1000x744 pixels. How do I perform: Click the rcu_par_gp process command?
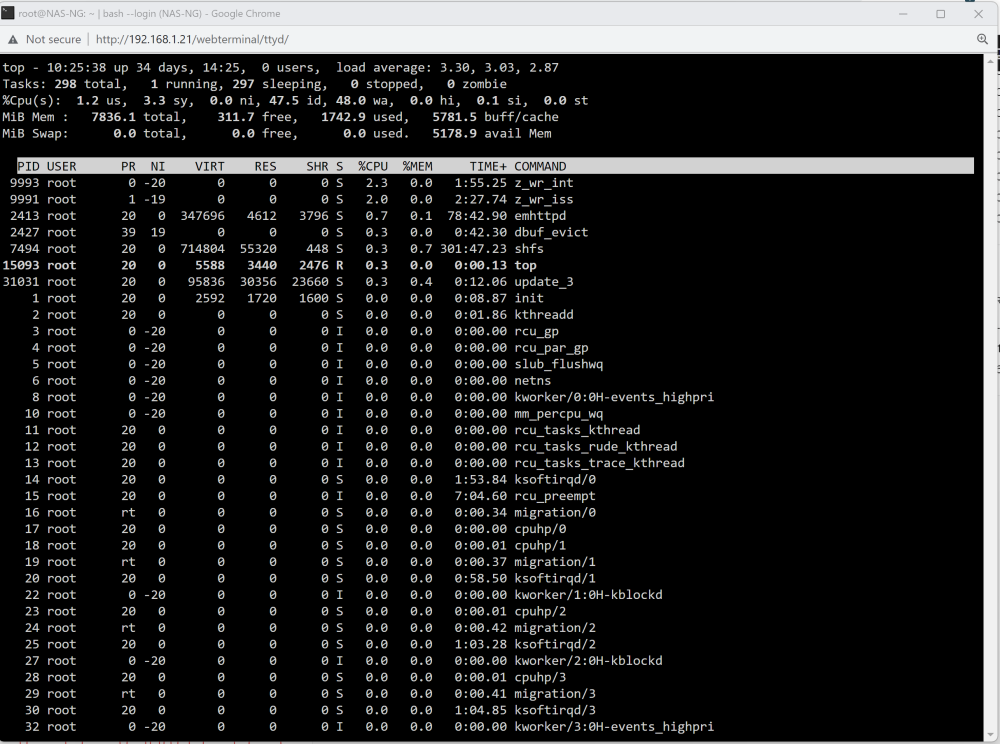551,348
